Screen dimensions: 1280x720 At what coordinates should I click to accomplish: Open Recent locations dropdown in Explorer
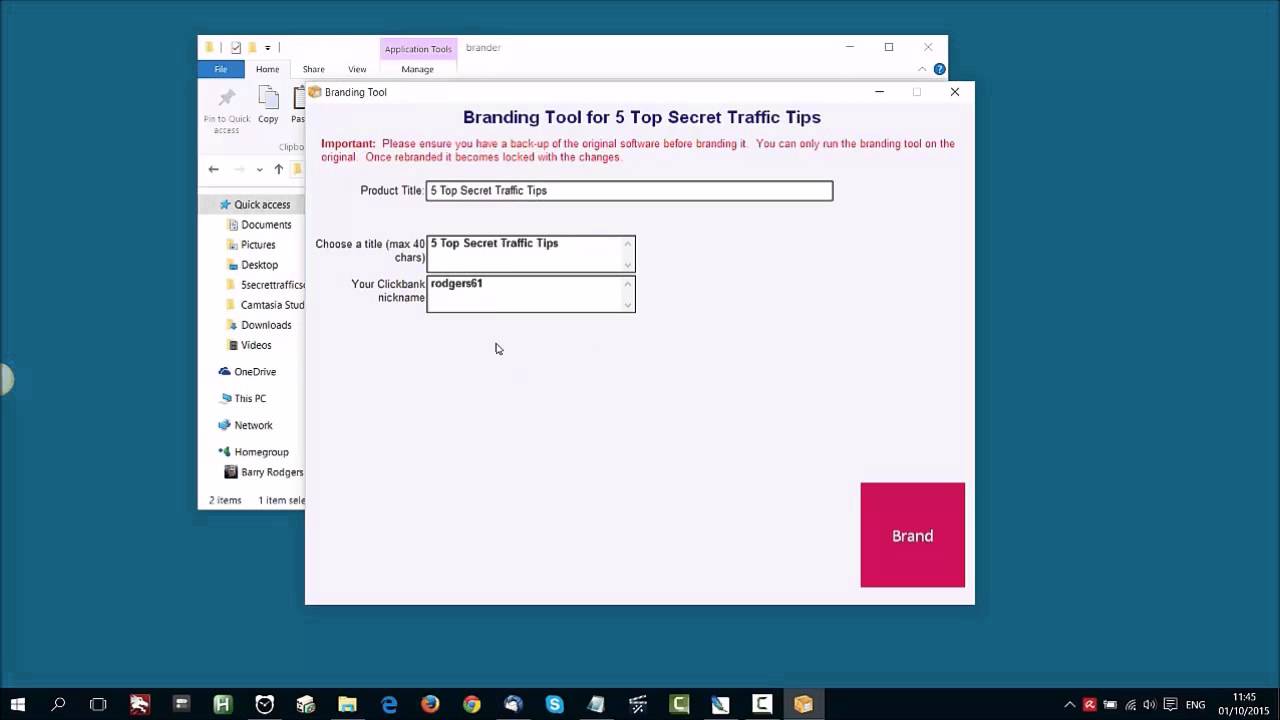point(259,170)
